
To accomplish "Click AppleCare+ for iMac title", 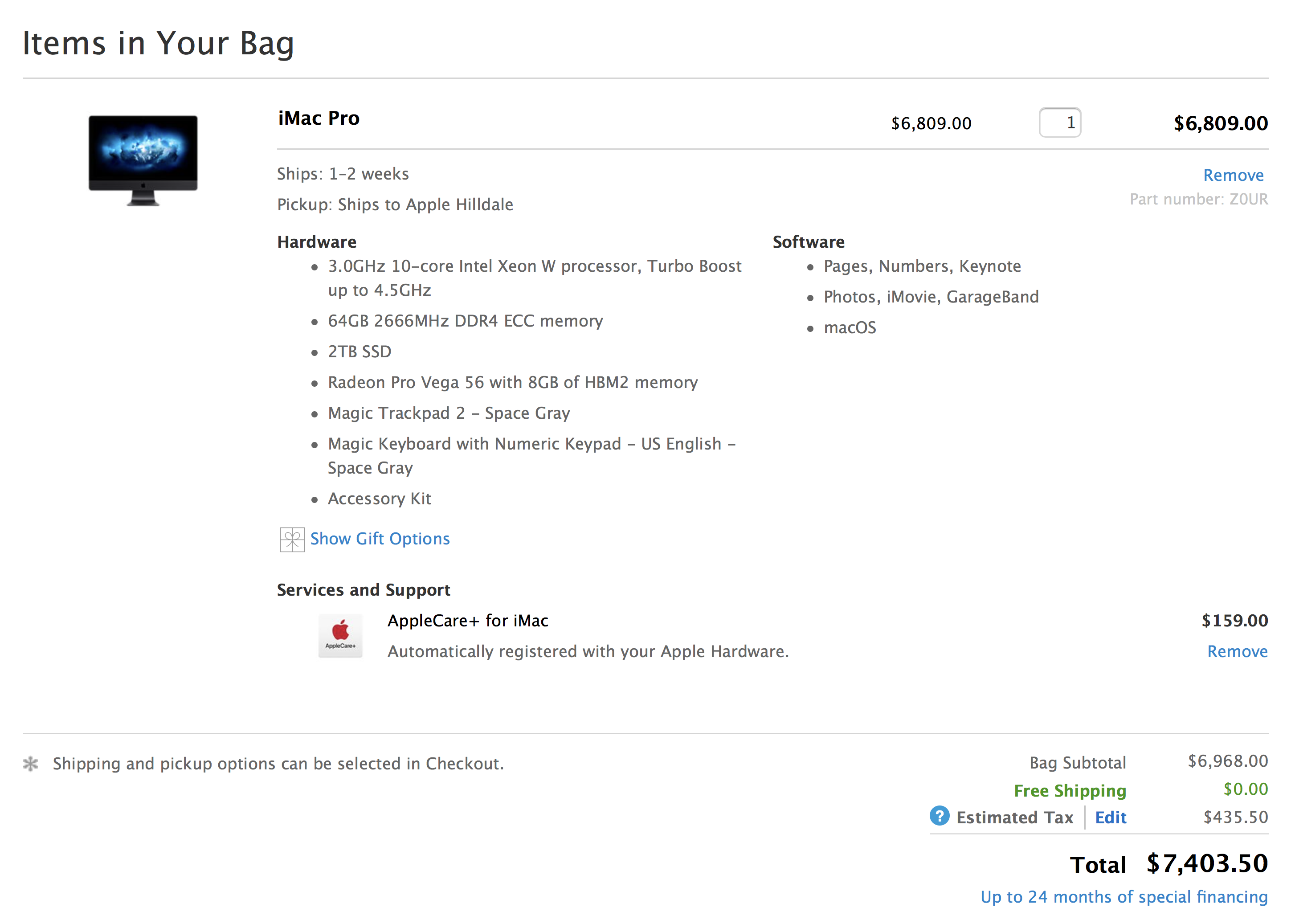I will point(468,621).
